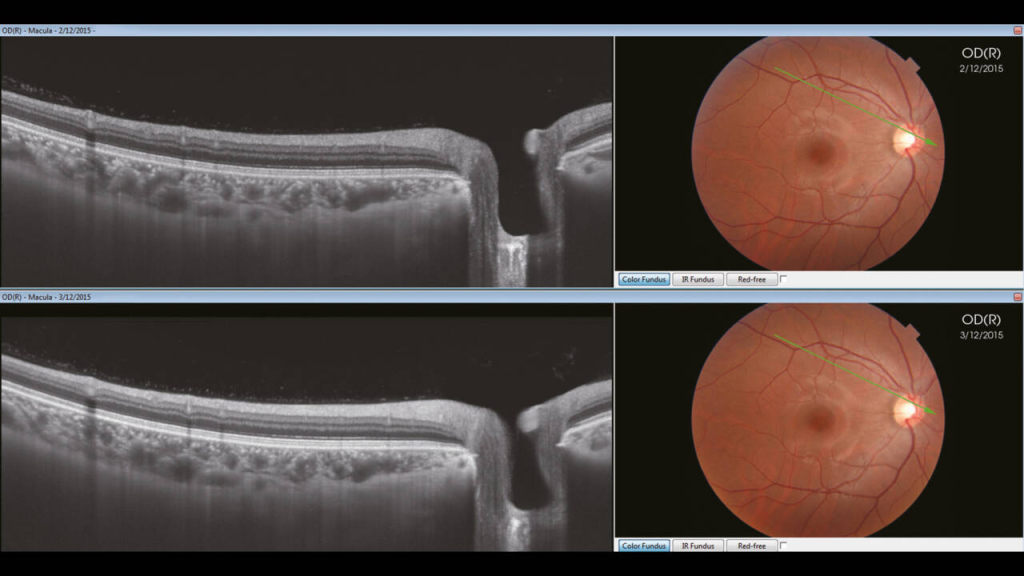Click the fovea on the 3/12/2015 fundus photo

pos(821,420)
